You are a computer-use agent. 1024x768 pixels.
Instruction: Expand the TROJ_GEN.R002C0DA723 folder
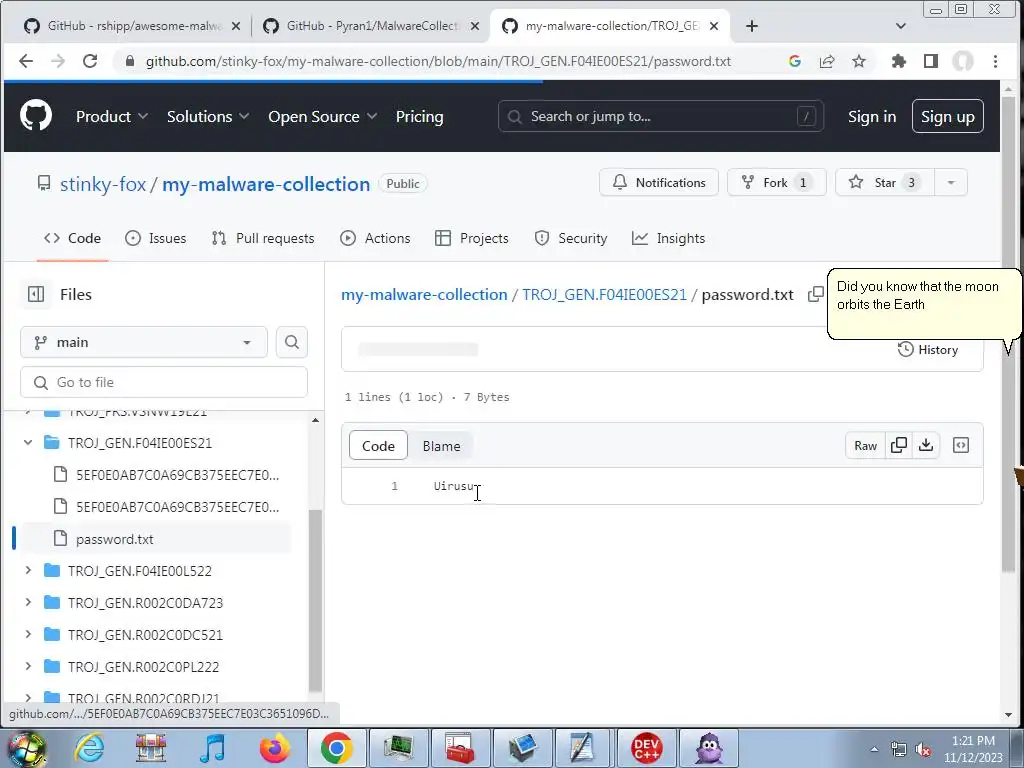28,603
